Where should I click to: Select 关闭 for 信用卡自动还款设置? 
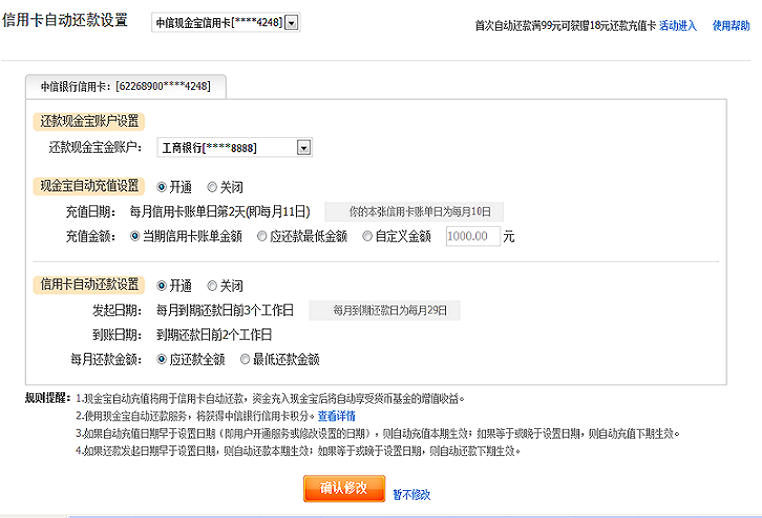point(212,285)
